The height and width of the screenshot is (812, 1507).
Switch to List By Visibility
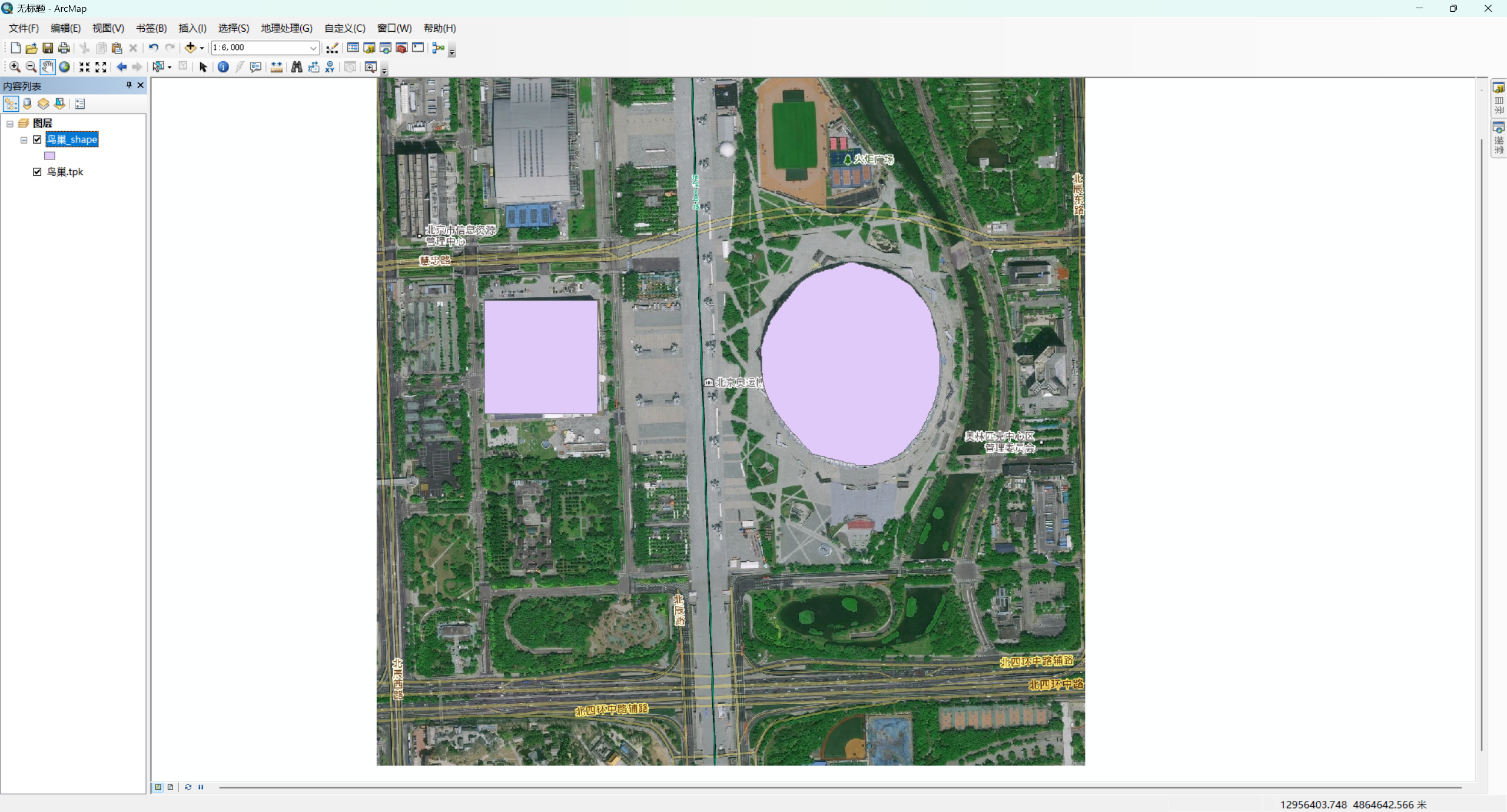tap(43, 104)
